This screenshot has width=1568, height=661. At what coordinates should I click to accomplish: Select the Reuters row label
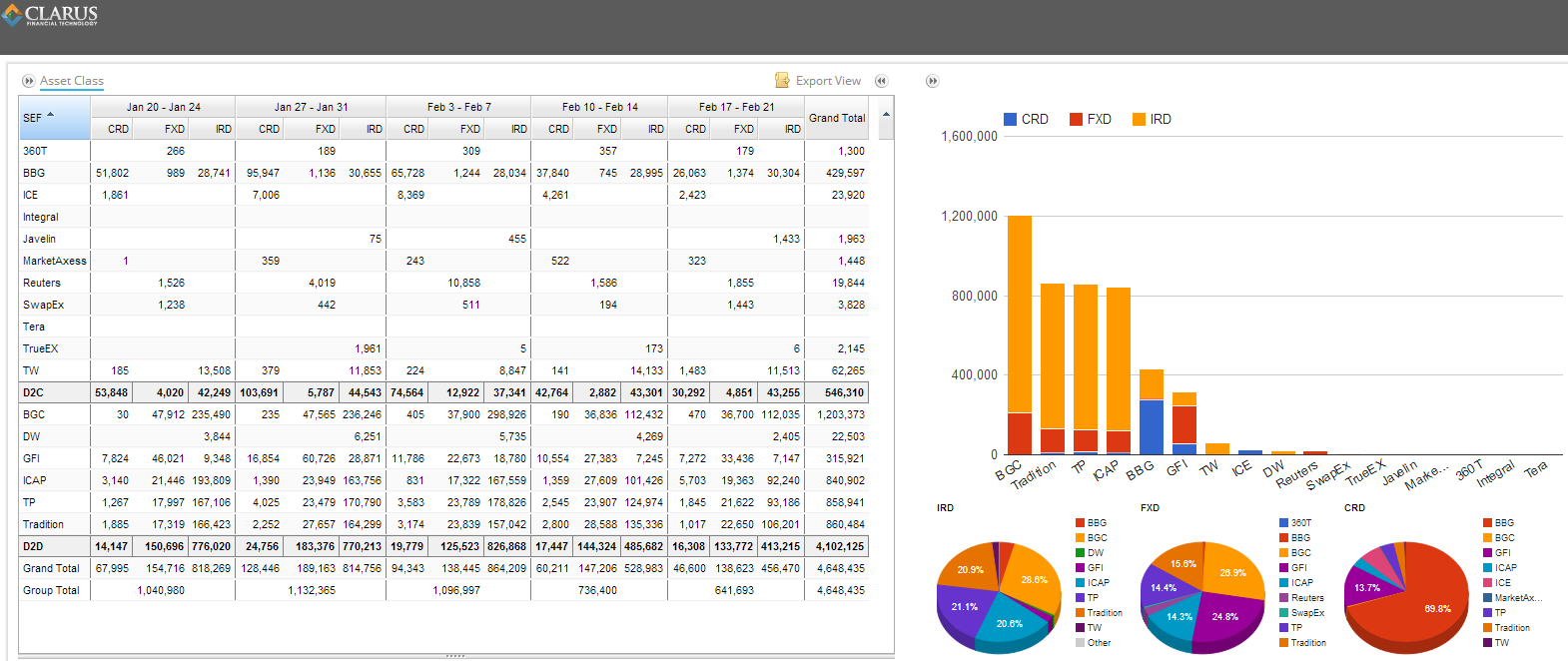[41, 283]
